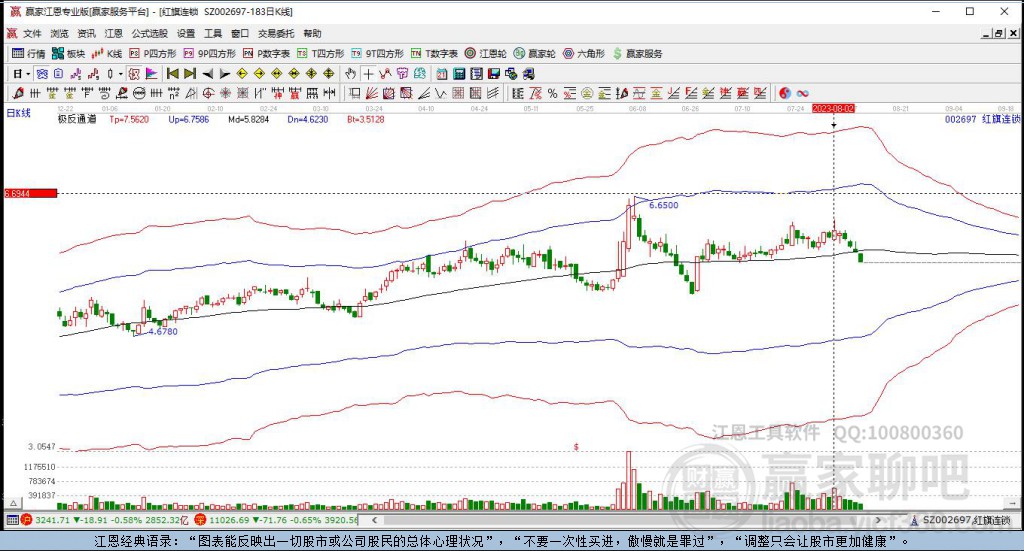Click the red 2023-08-02 date marker
Screen dimensions: 1024x551
(x=833, y=107)
